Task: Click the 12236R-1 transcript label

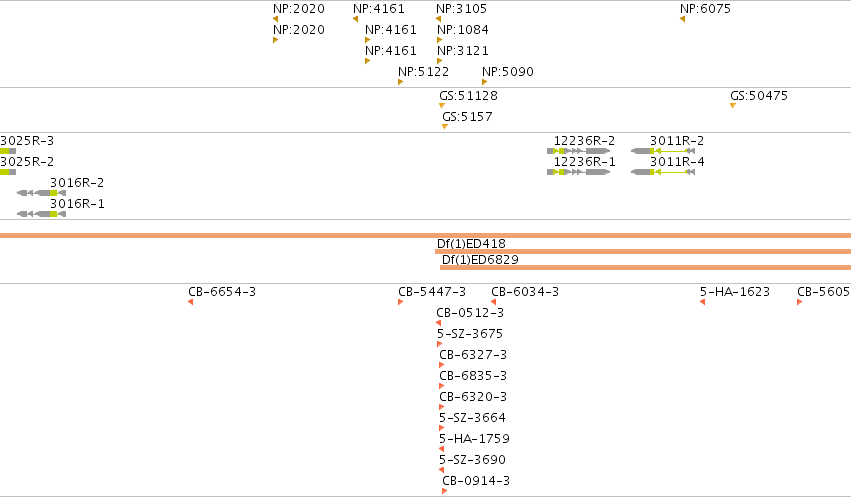Action: [x=585, y=162]
